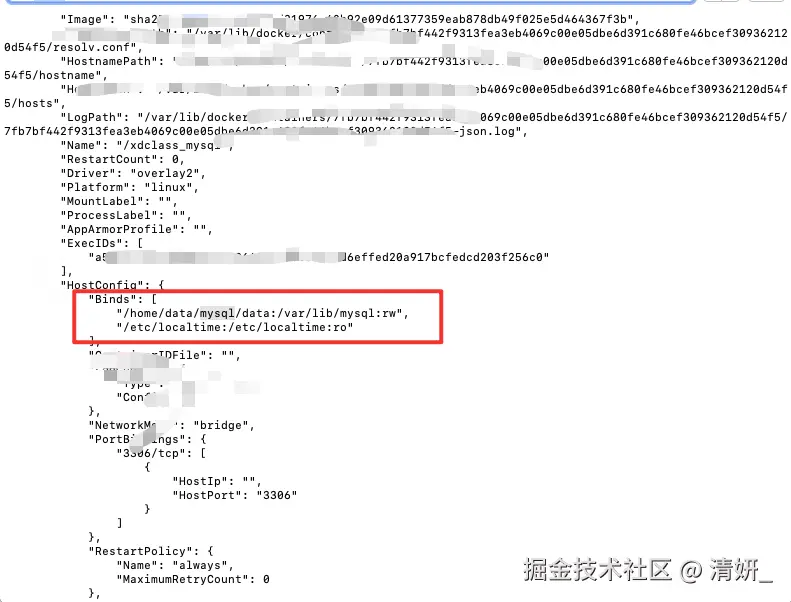
Task: Click the /etc/localtime:/etc/localtime:ro bind entry
Action: point(235,327)
